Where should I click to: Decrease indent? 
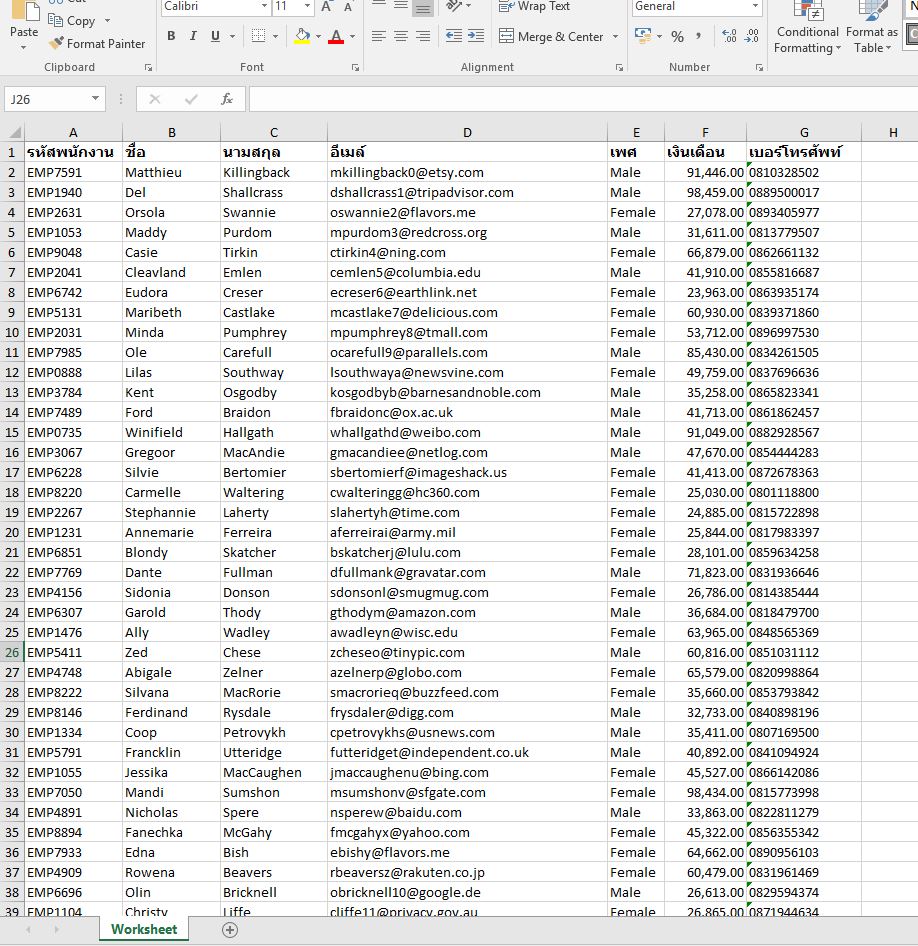pos(454,36)
